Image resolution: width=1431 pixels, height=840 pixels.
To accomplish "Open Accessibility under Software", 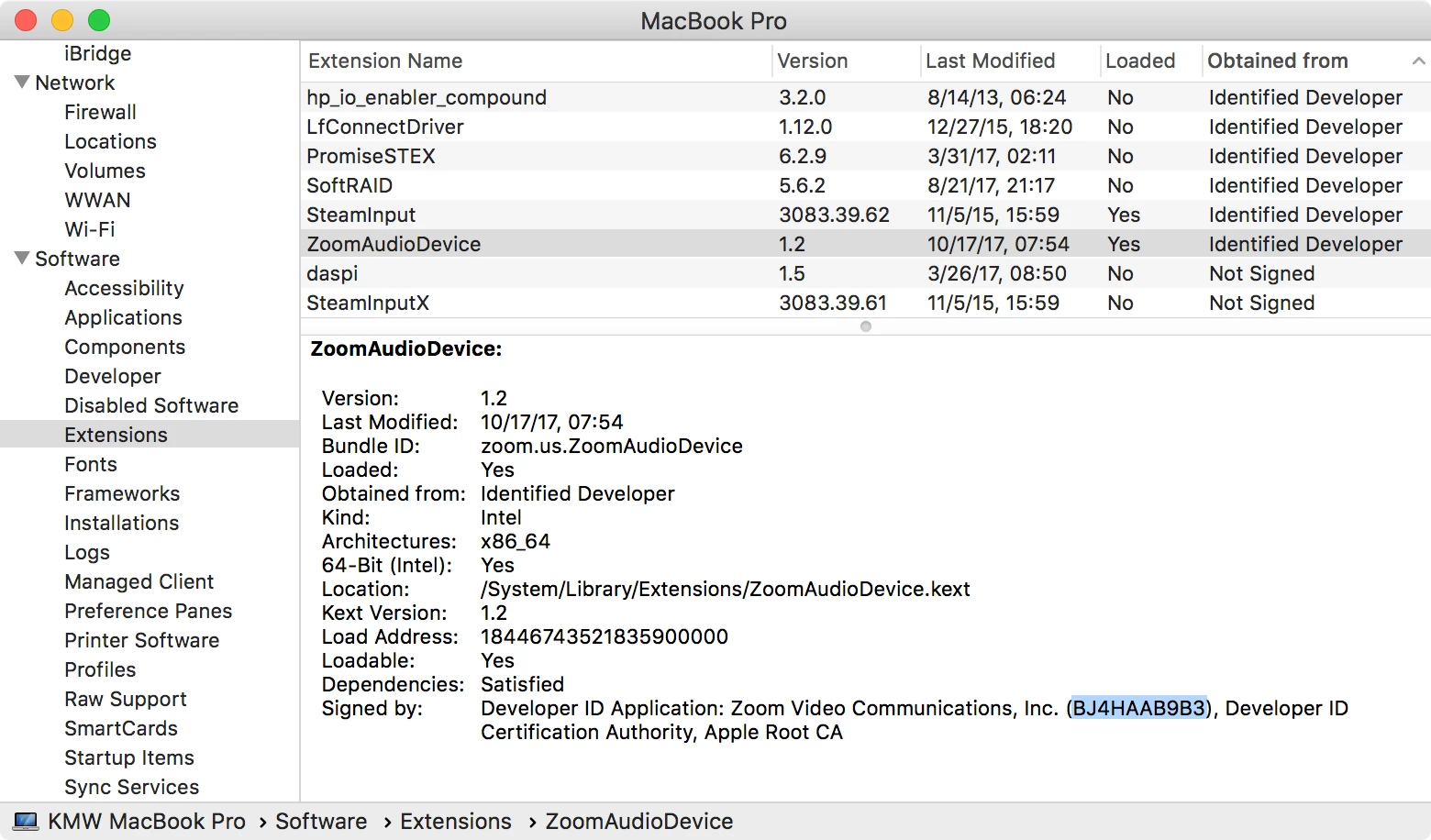I will [124, 288].
